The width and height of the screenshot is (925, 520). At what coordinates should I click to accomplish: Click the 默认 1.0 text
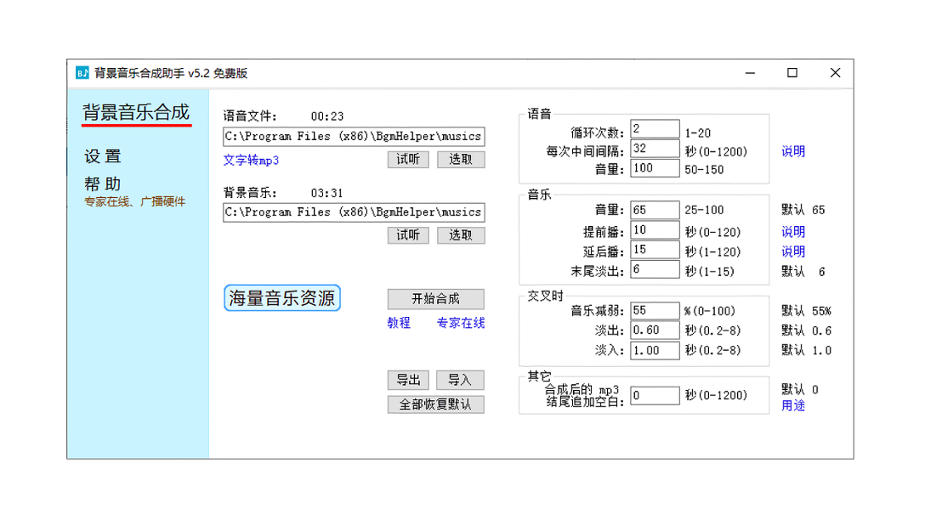click(x=806, y=351)
